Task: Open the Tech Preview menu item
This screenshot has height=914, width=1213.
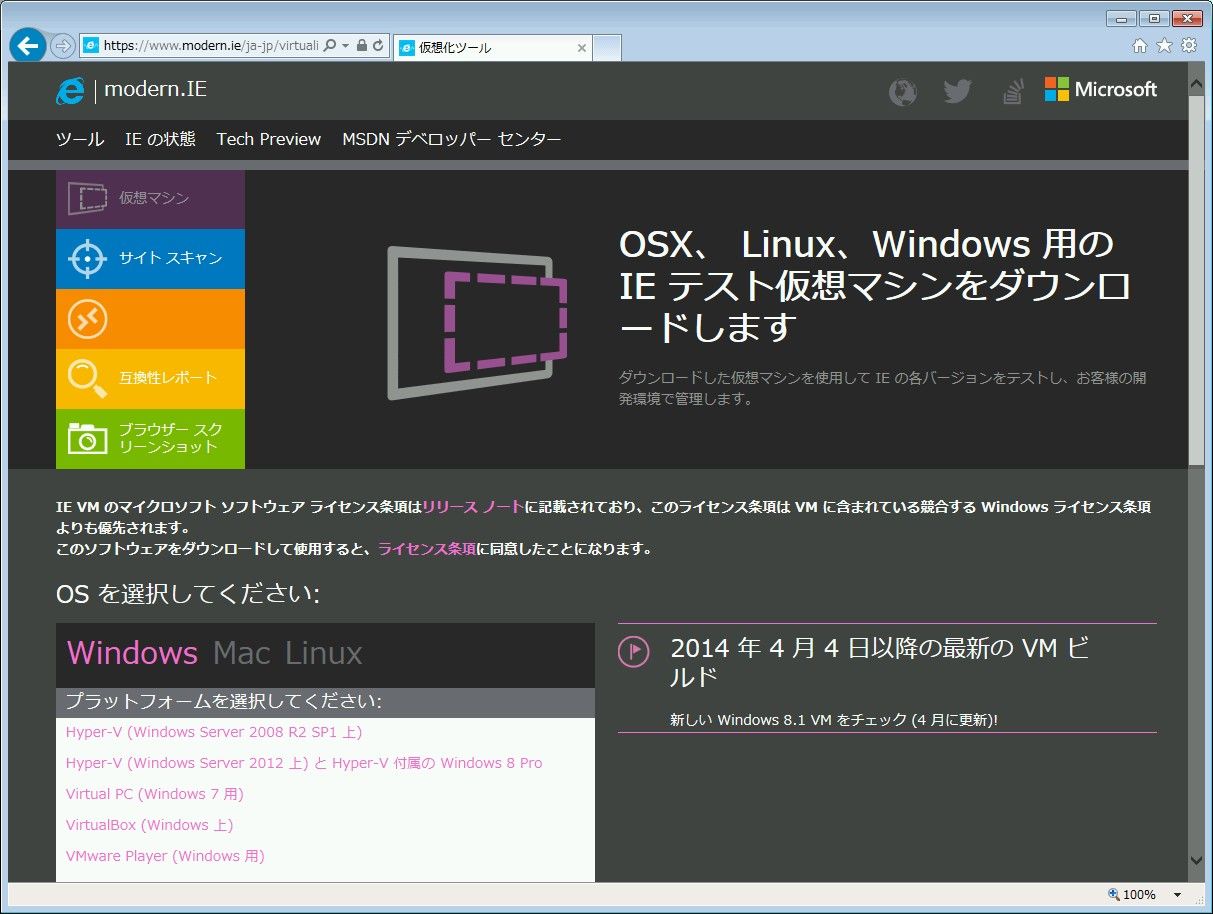Action: point(269,139)
